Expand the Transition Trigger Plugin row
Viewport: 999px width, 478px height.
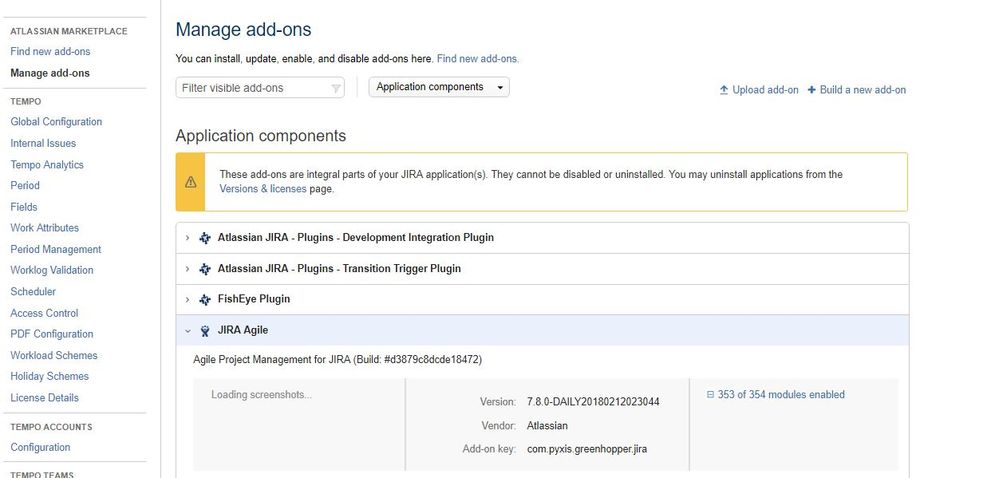point(187,269)
